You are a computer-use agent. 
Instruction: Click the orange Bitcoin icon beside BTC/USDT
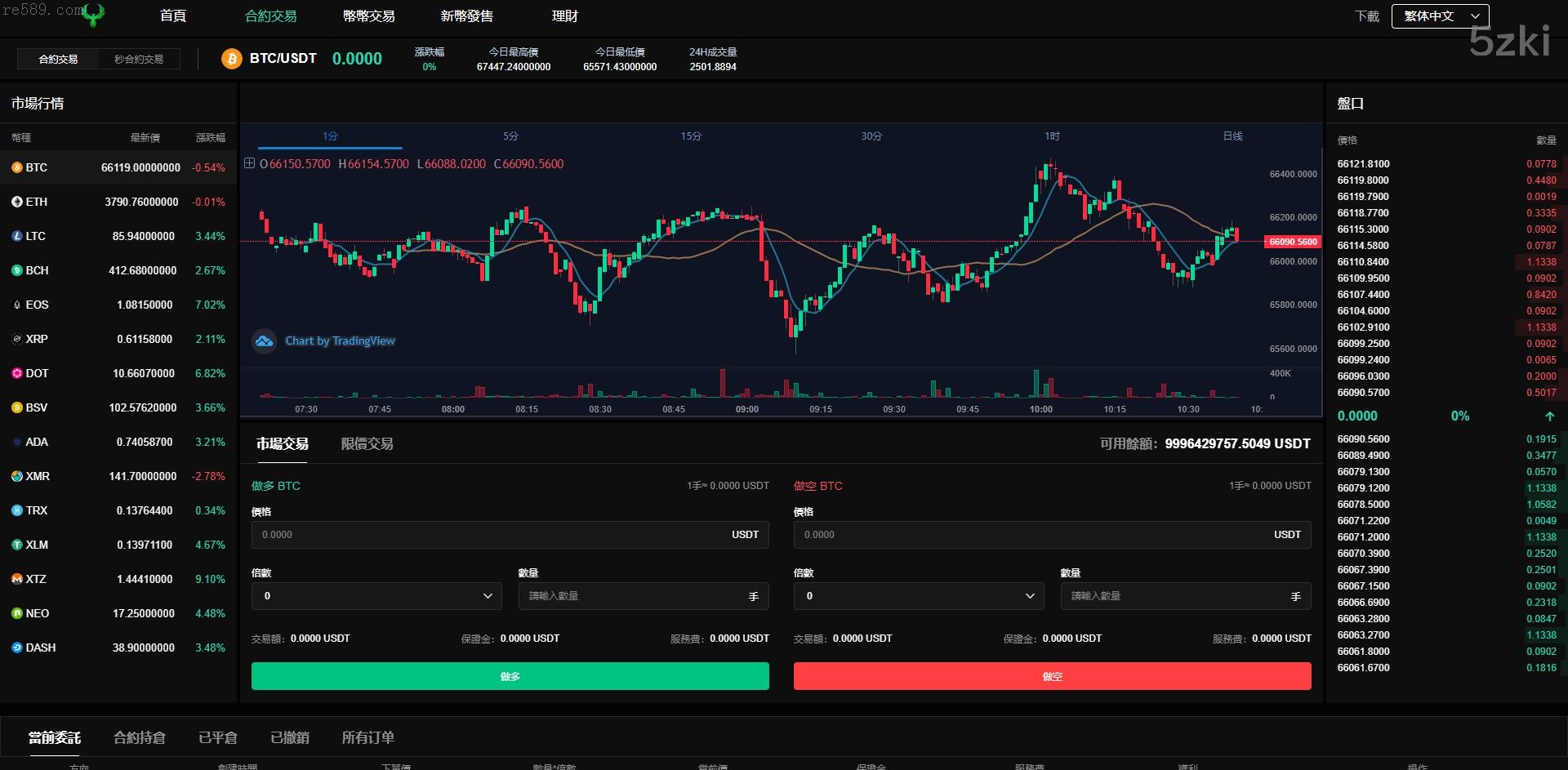click(232, 59)
